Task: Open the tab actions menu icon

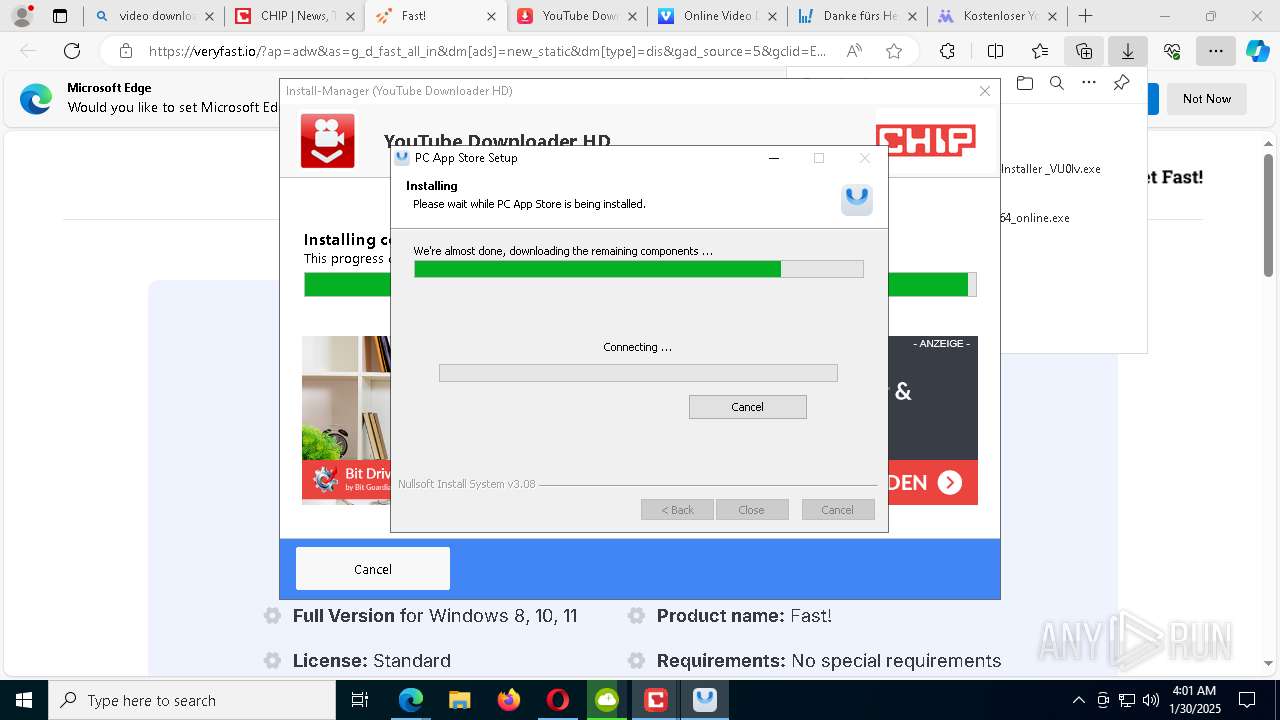Action: 60,16
